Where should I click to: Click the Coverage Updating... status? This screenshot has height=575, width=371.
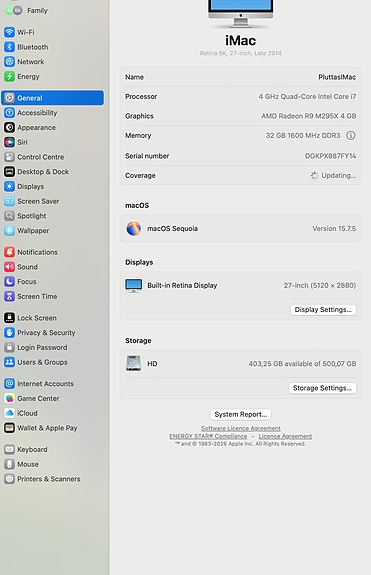pos(333,175)
